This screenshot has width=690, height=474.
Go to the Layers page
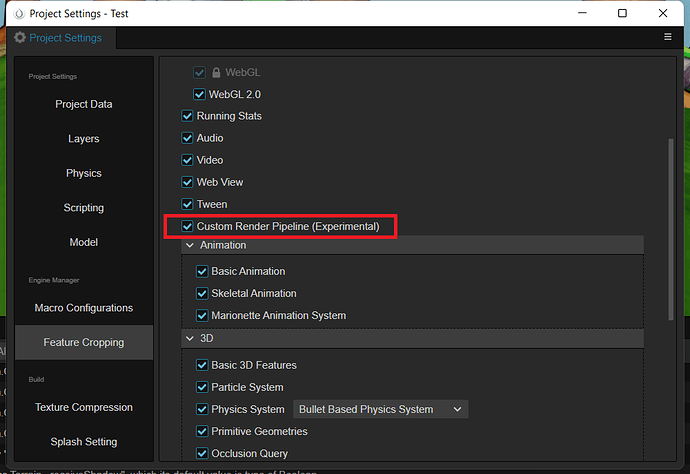tap(84, 139)
